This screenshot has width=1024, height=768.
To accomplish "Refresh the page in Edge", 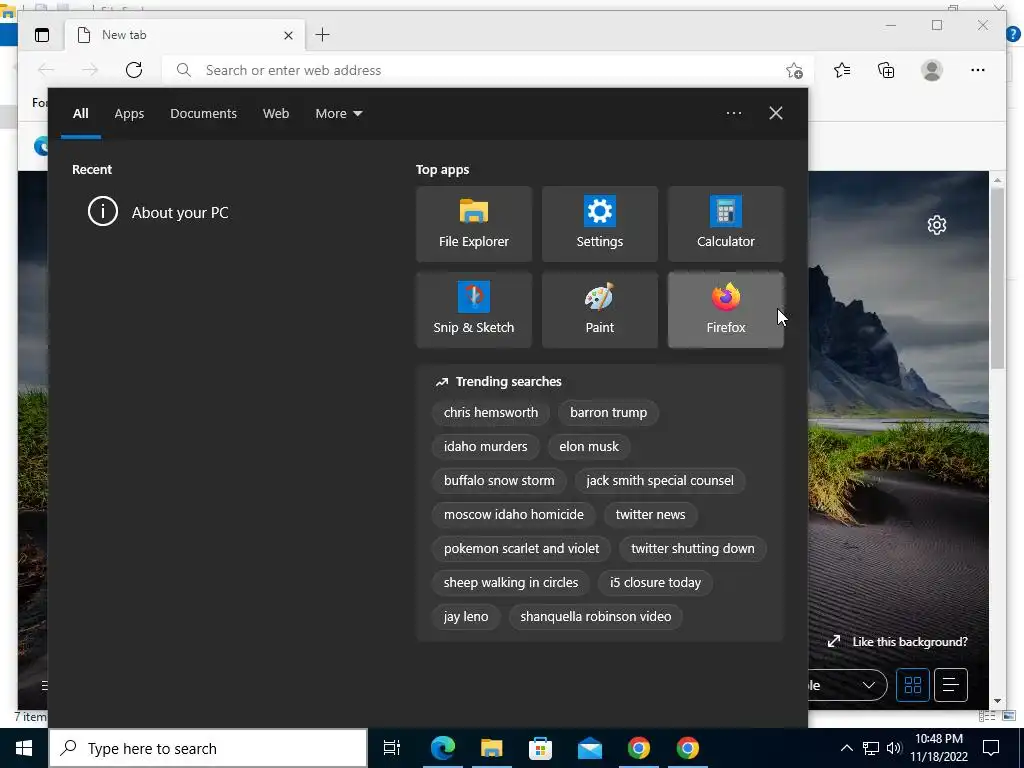I will point(134,70).
